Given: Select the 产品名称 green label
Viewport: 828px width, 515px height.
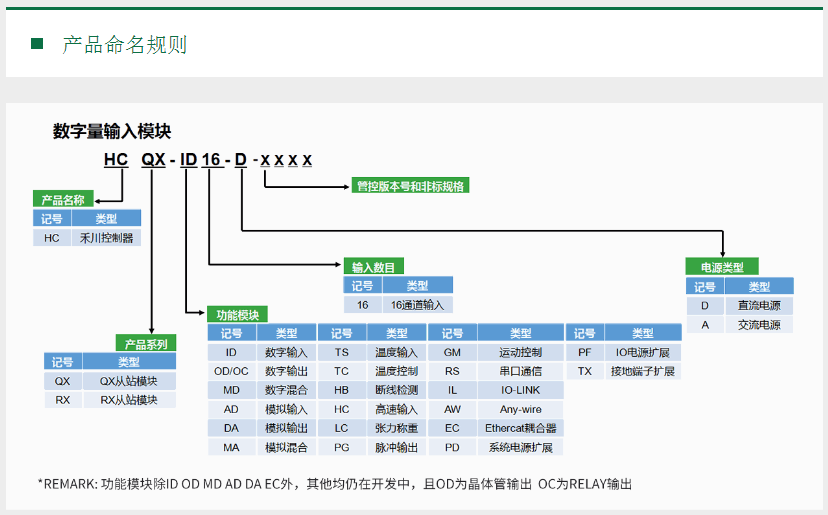Looking at the screenshot, I should click(x=63, y=200).
